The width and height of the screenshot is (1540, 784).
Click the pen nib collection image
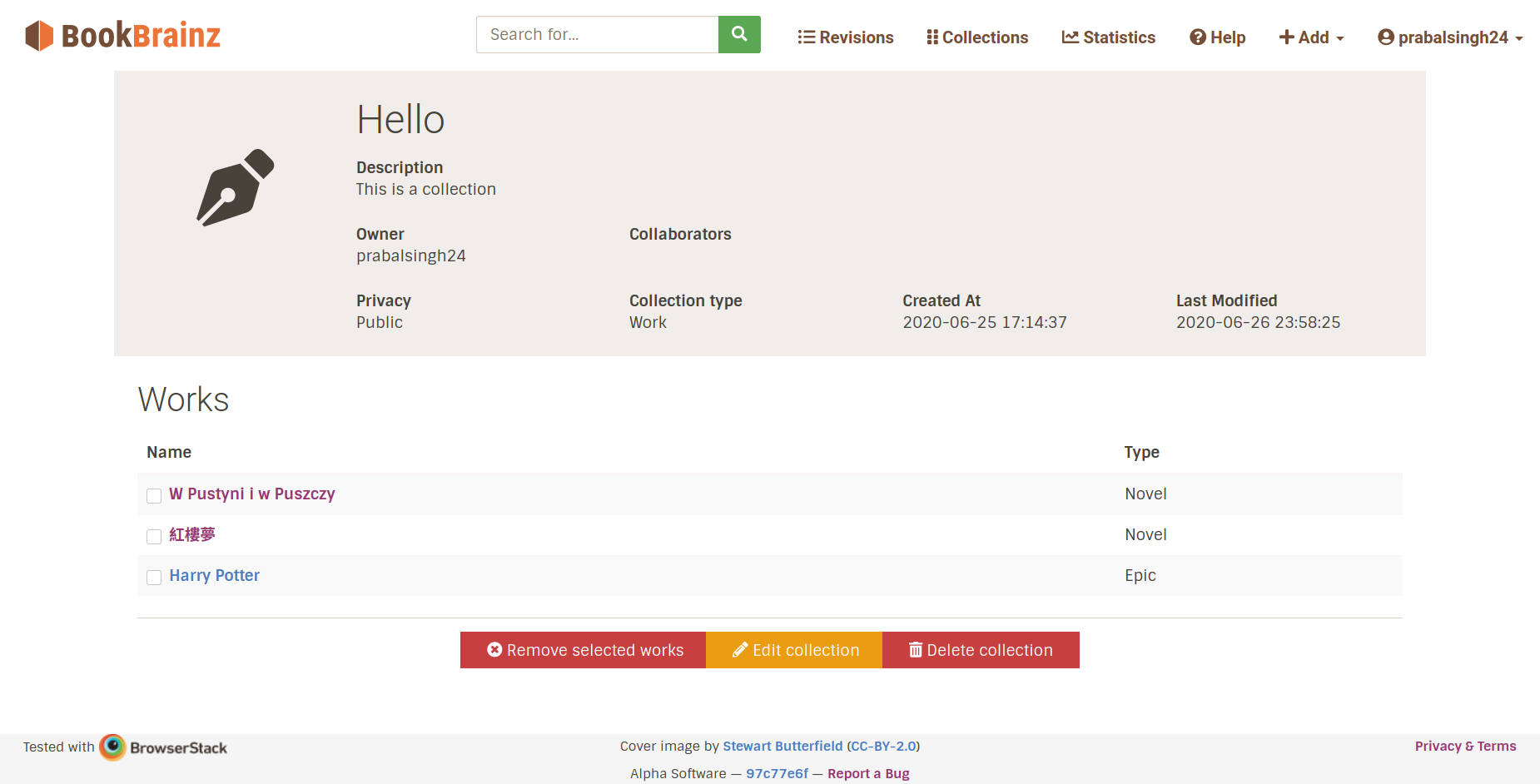(x=236, y=187)
